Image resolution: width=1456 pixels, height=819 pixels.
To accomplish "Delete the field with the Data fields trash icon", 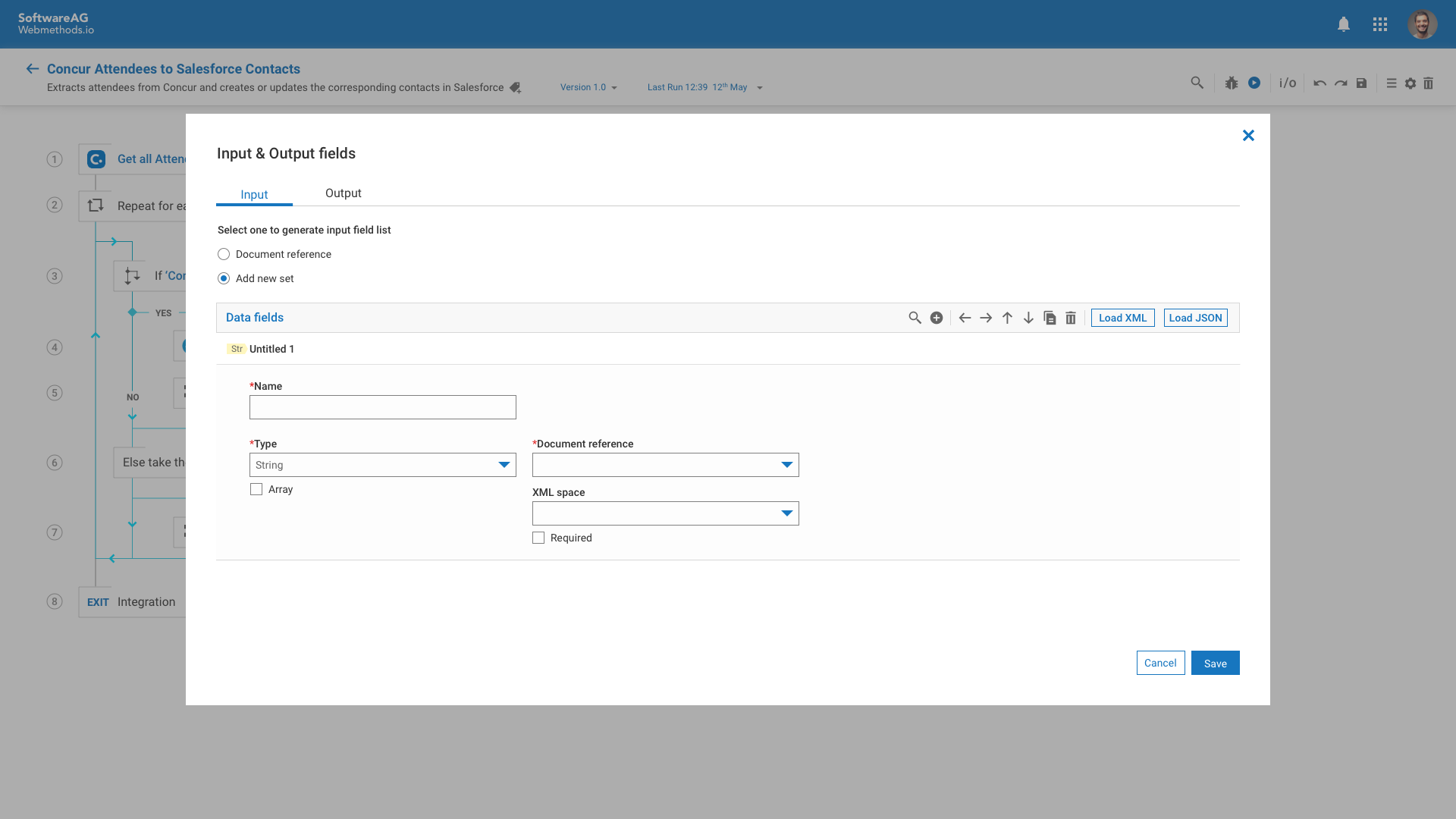I will tap(1071, 318).
